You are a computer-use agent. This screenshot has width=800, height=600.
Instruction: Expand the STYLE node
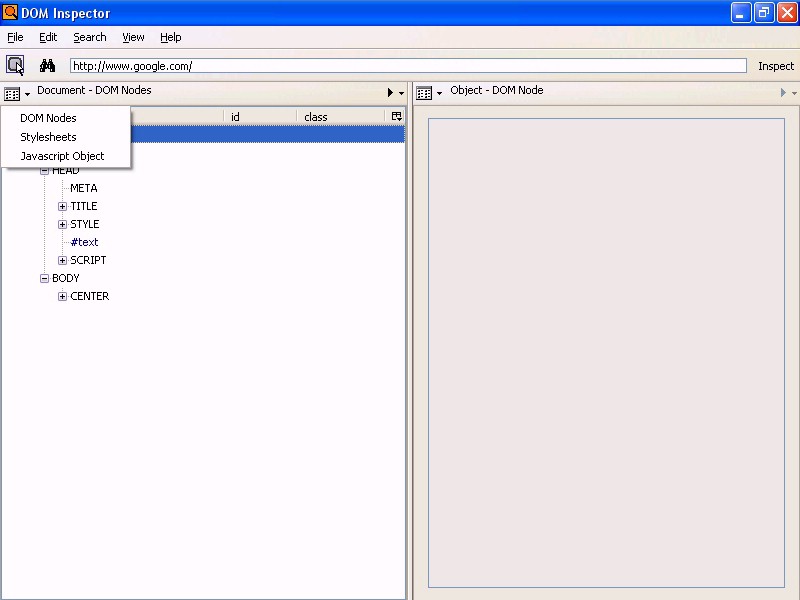63,225
